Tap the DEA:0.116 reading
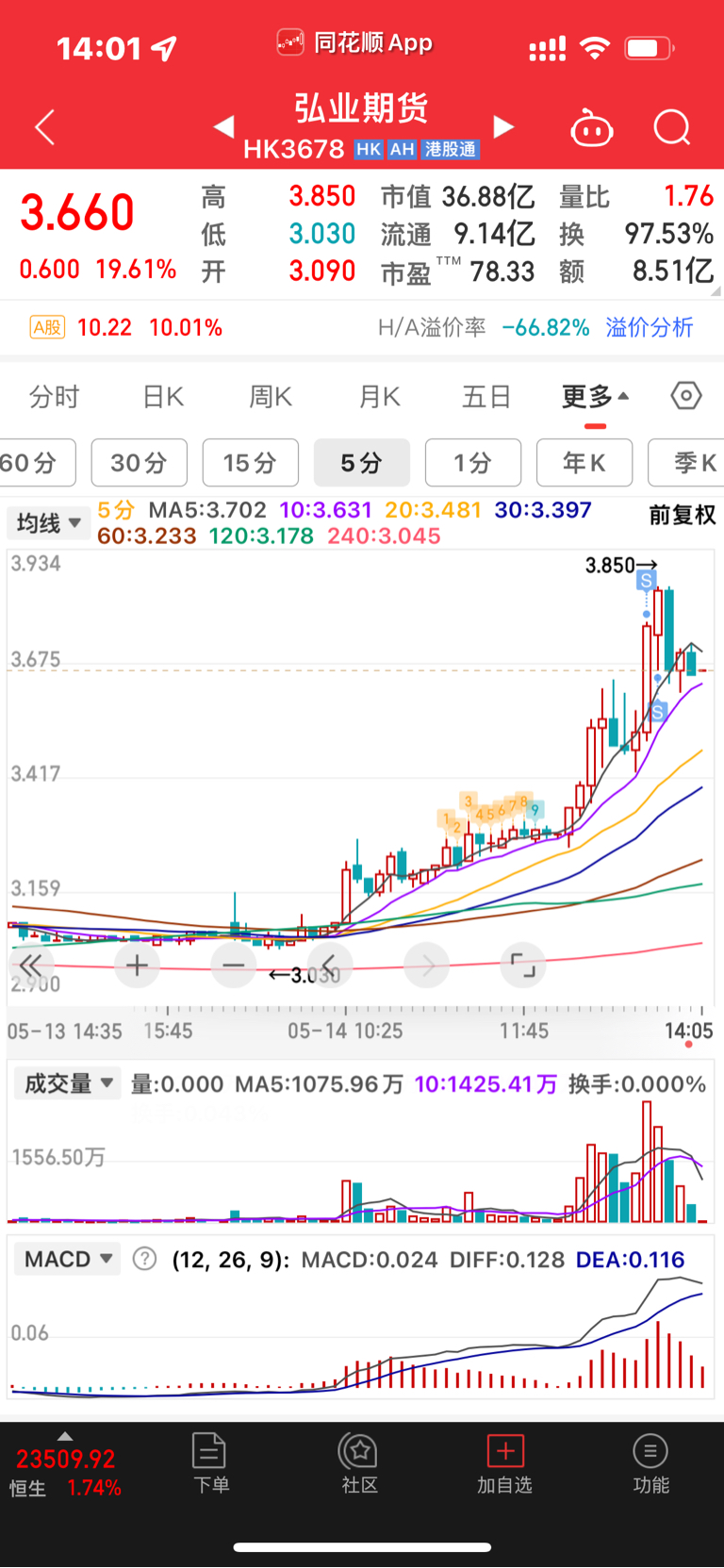The height and width of the screenshot is (1568, 724). click(x=630, y=1260)
